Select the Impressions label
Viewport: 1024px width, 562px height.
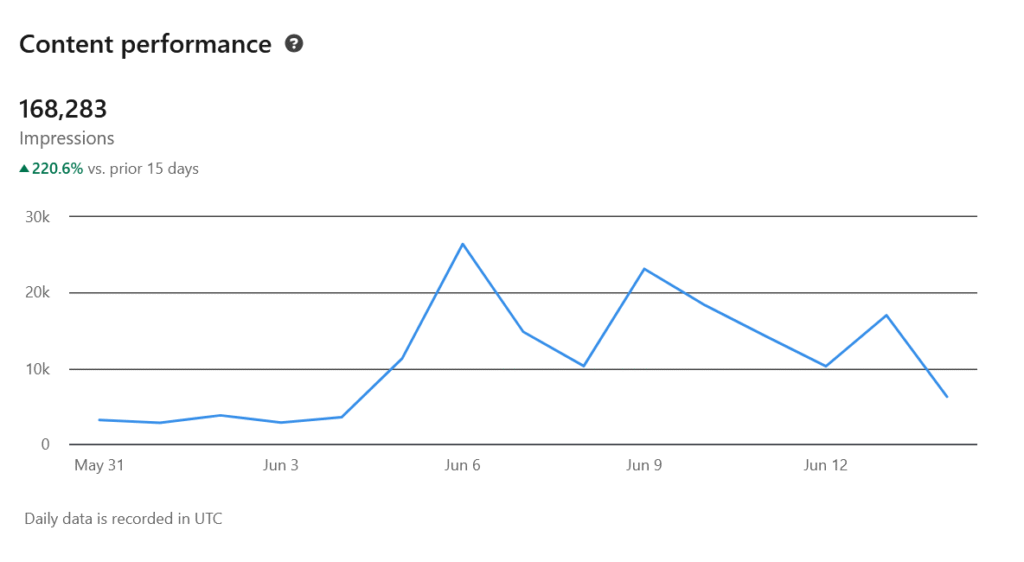[x=67, y=139]
